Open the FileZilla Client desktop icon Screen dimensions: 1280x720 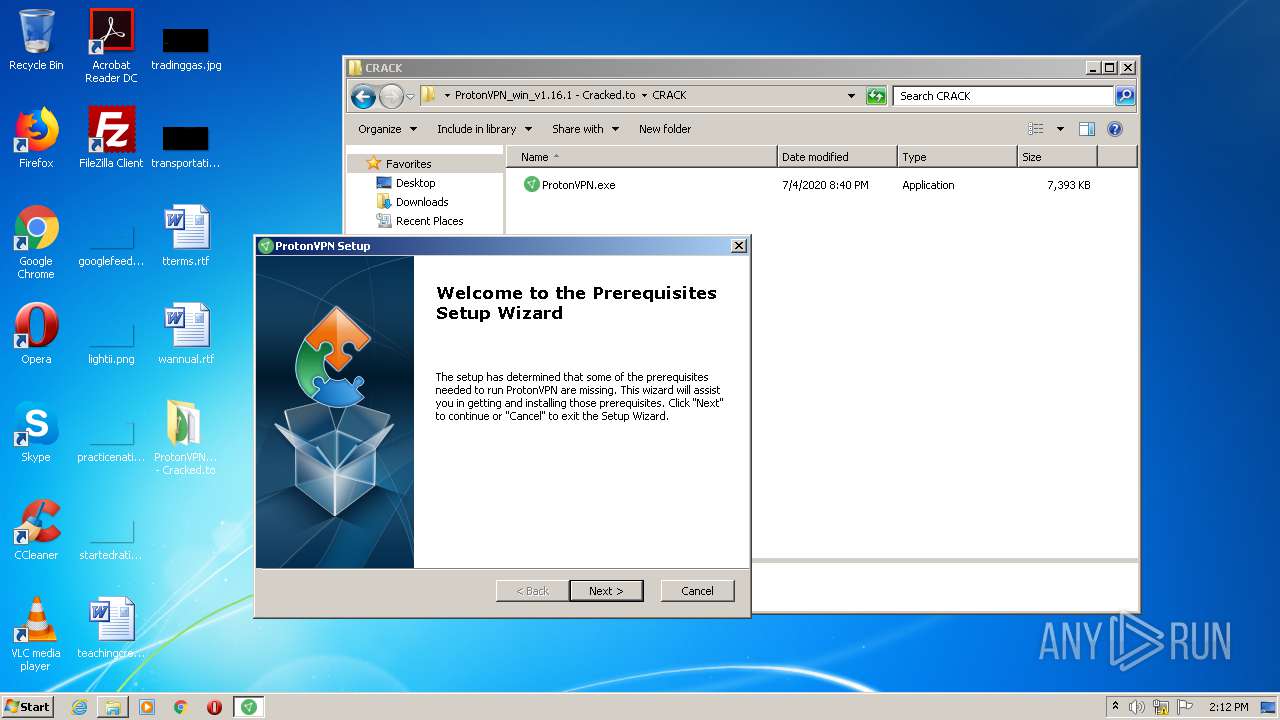(111, 138)
